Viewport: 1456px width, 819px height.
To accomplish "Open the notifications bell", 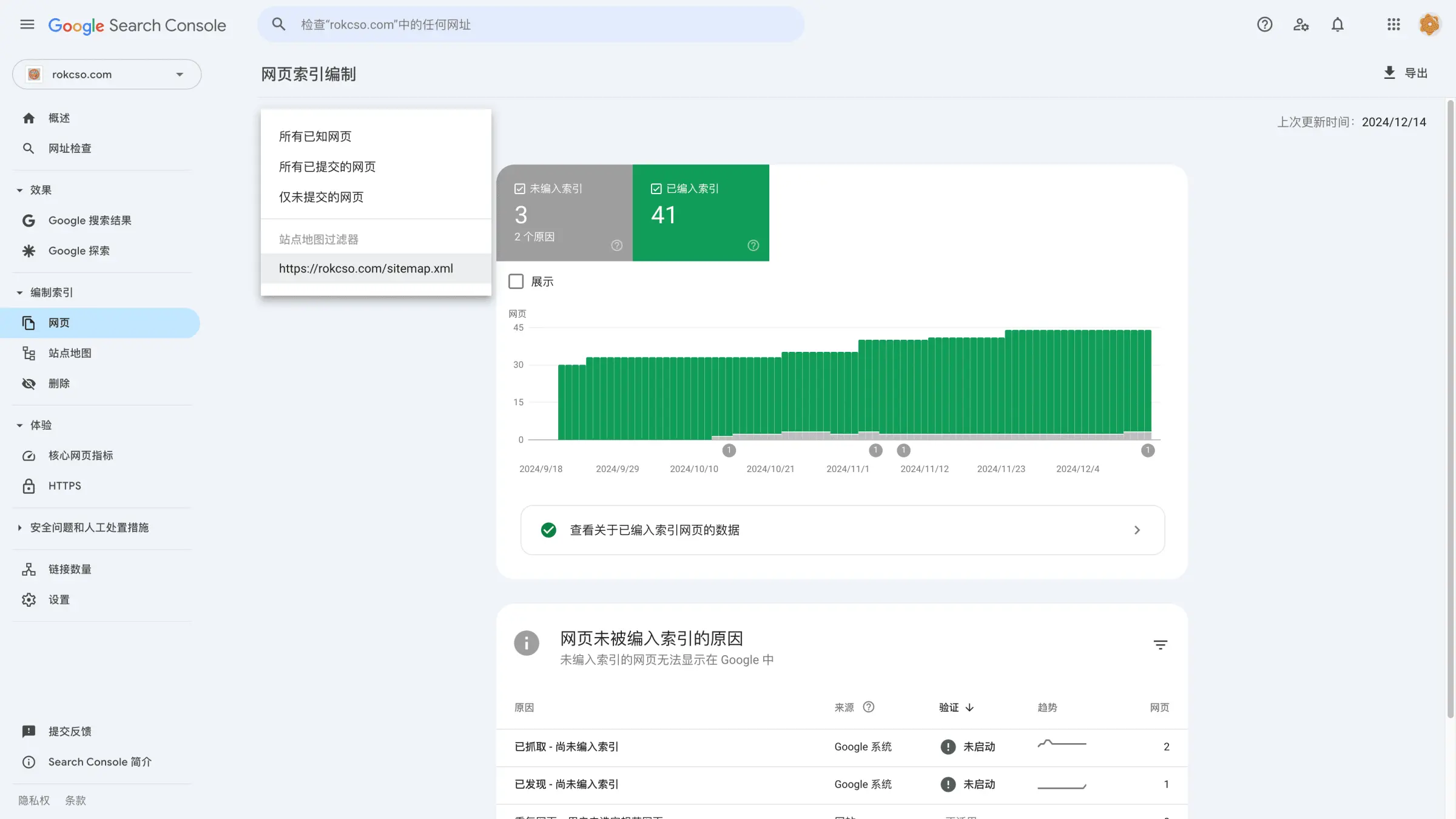I will tap(1338, 25).
